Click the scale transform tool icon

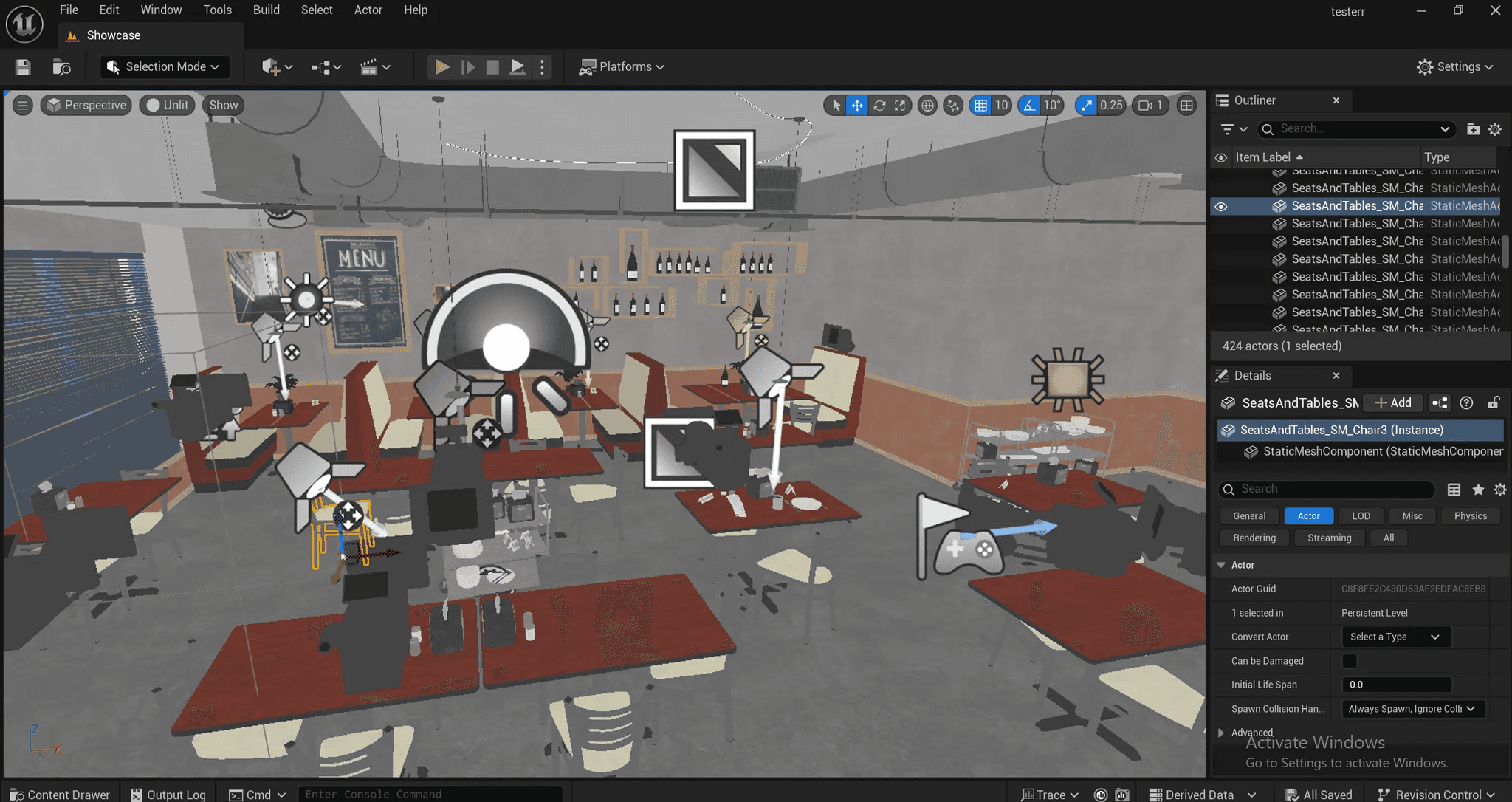(900, 106)
